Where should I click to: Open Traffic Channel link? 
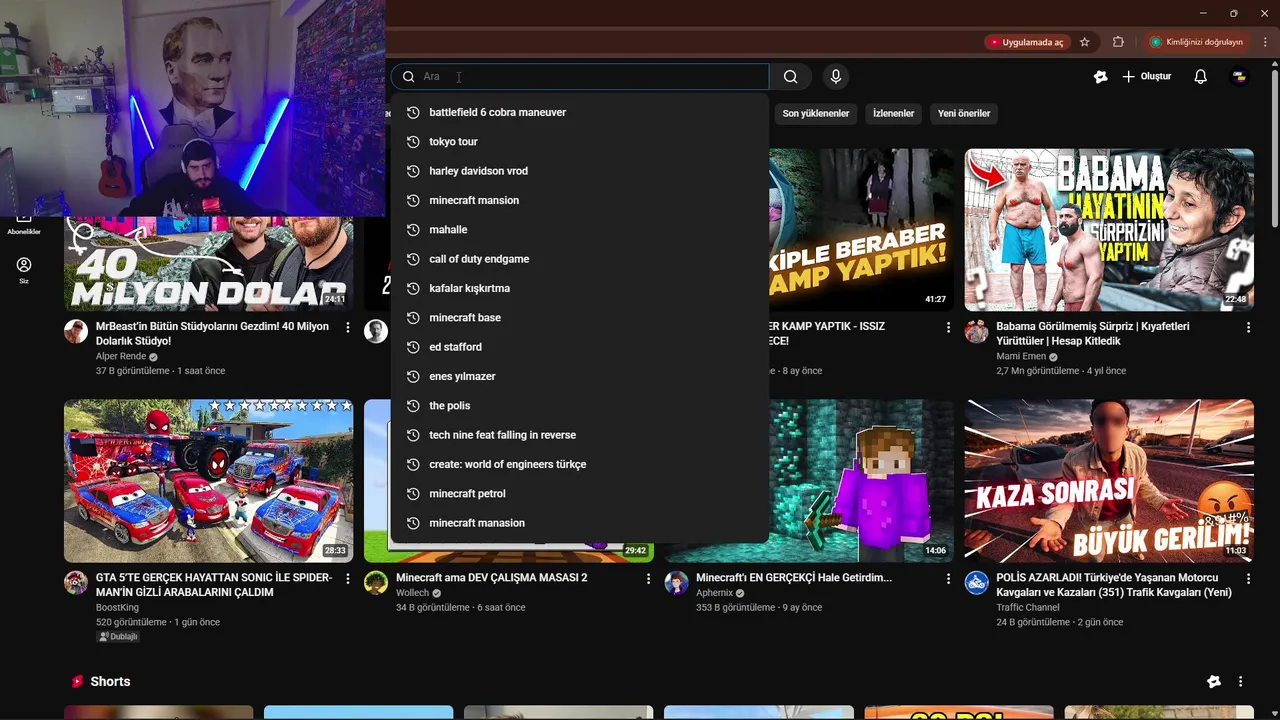1028,607
